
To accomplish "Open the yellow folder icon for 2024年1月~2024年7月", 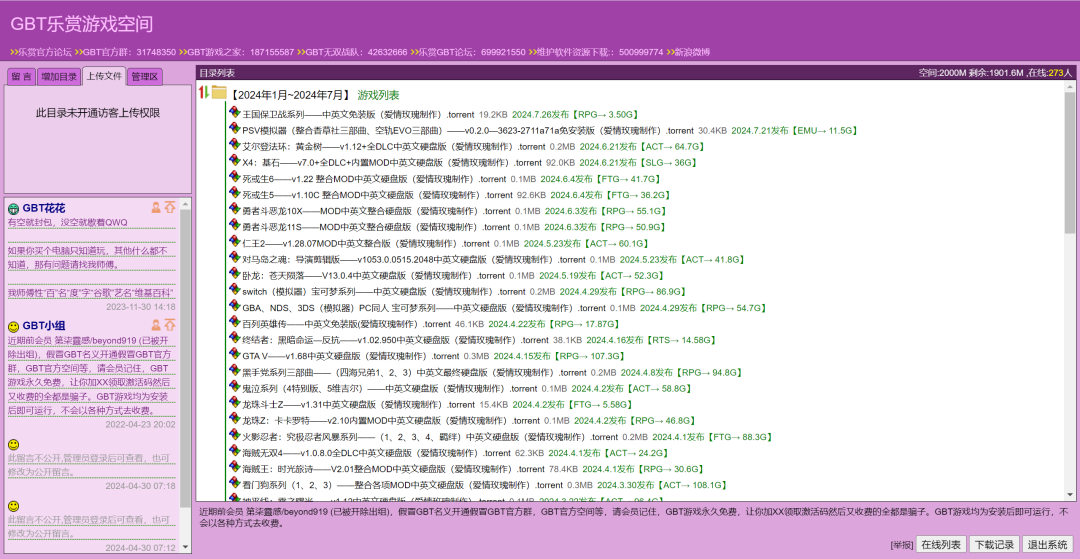I will [219, 92].
